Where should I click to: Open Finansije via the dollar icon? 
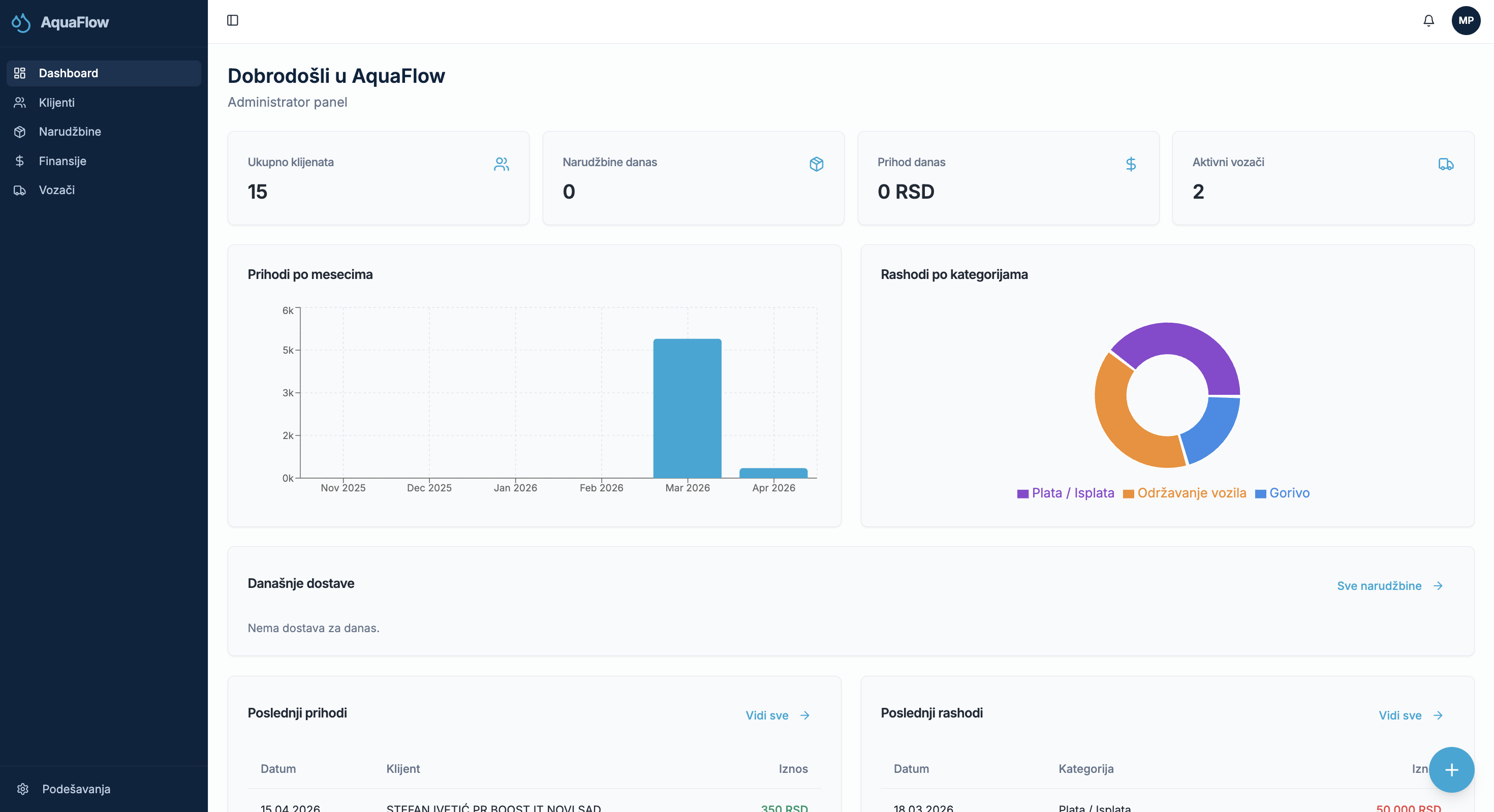20,161
